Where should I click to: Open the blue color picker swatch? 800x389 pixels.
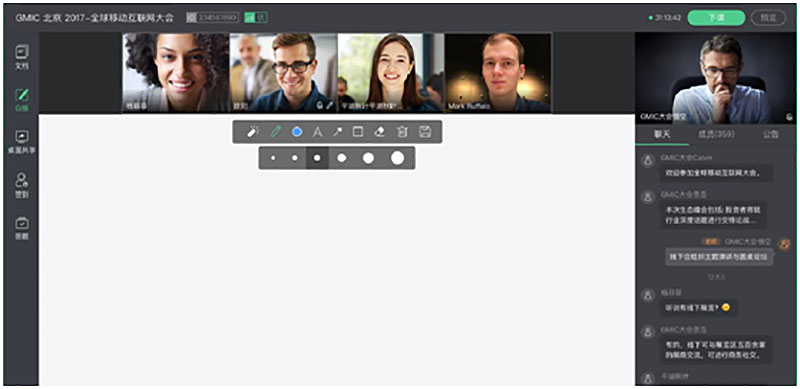(x=297, y=132)
